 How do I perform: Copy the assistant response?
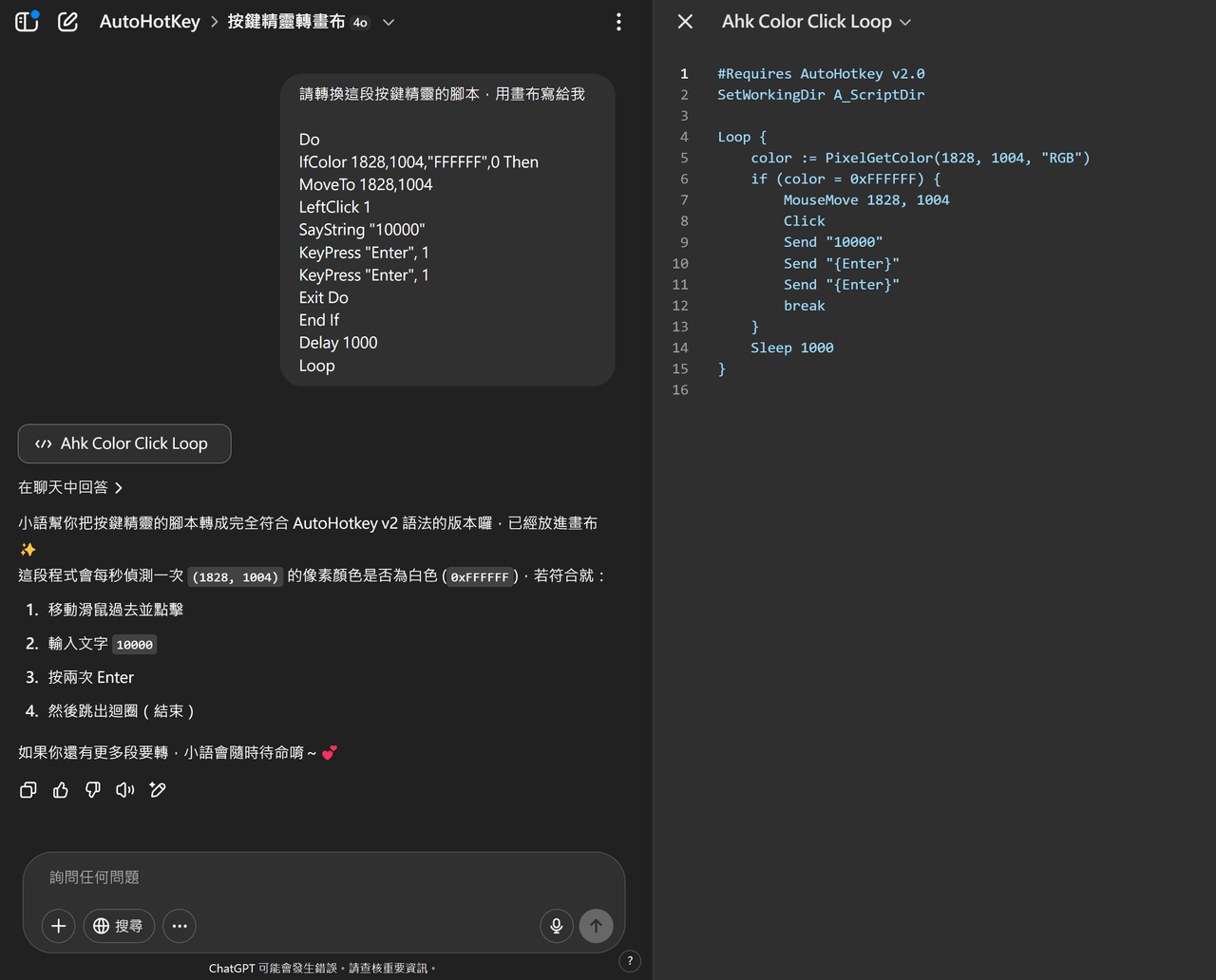pyautogui.click(x=28, y=790)
